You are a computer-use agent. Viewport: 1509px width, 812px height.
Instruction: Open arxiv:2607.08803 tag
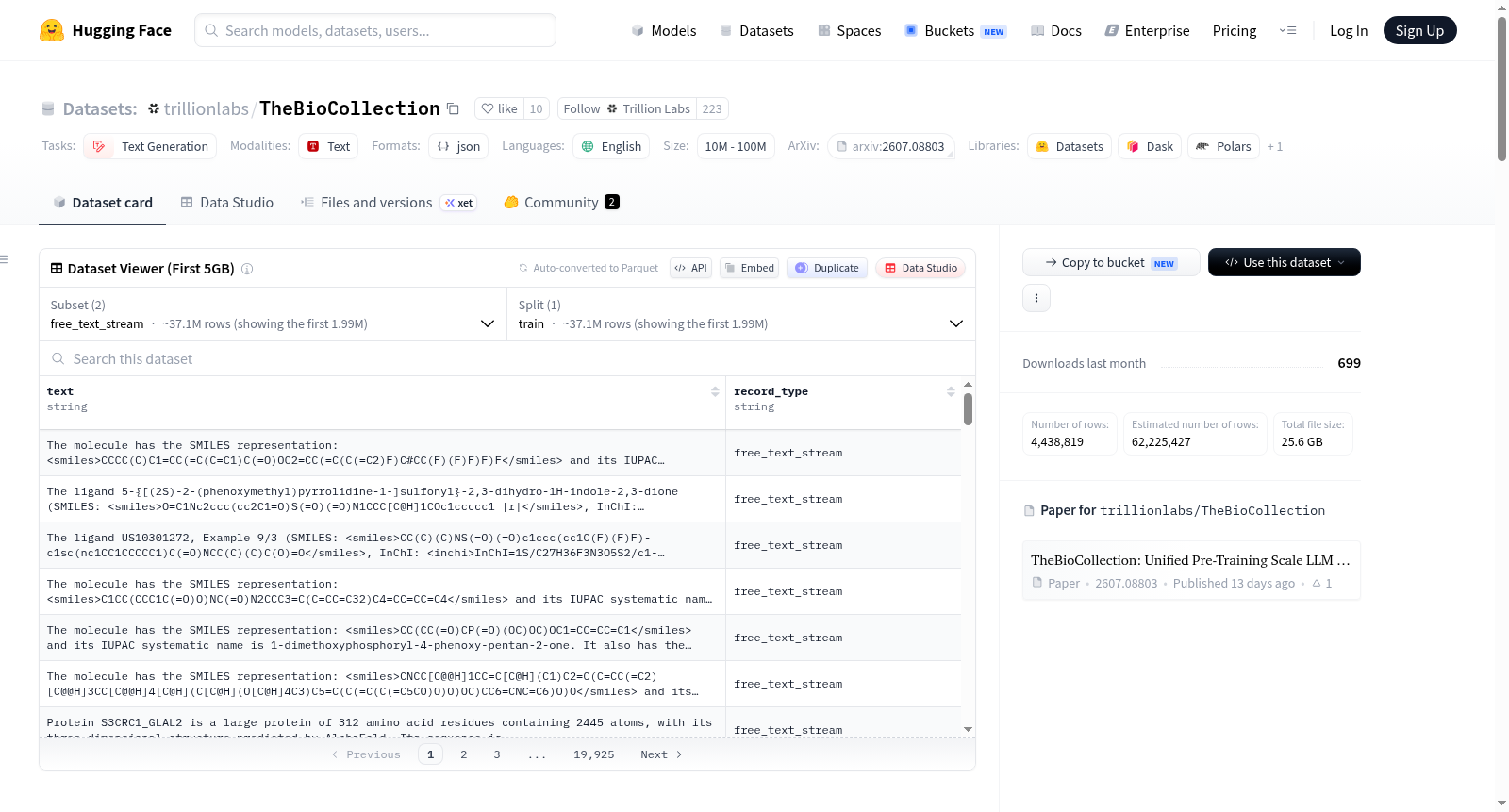click(x=890, y=146)
